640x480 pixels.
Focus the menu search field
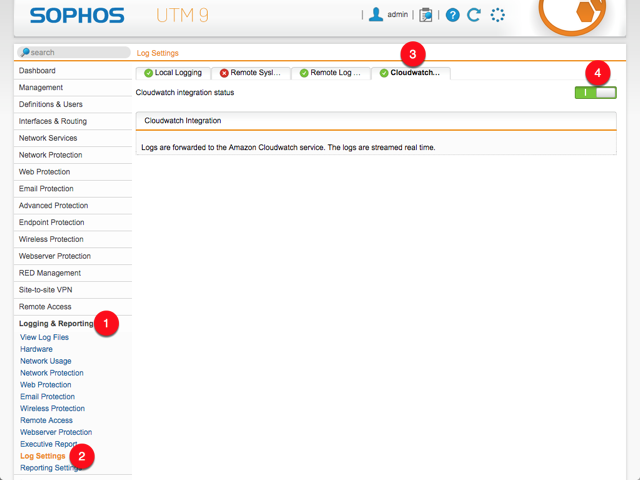point(74,52)
